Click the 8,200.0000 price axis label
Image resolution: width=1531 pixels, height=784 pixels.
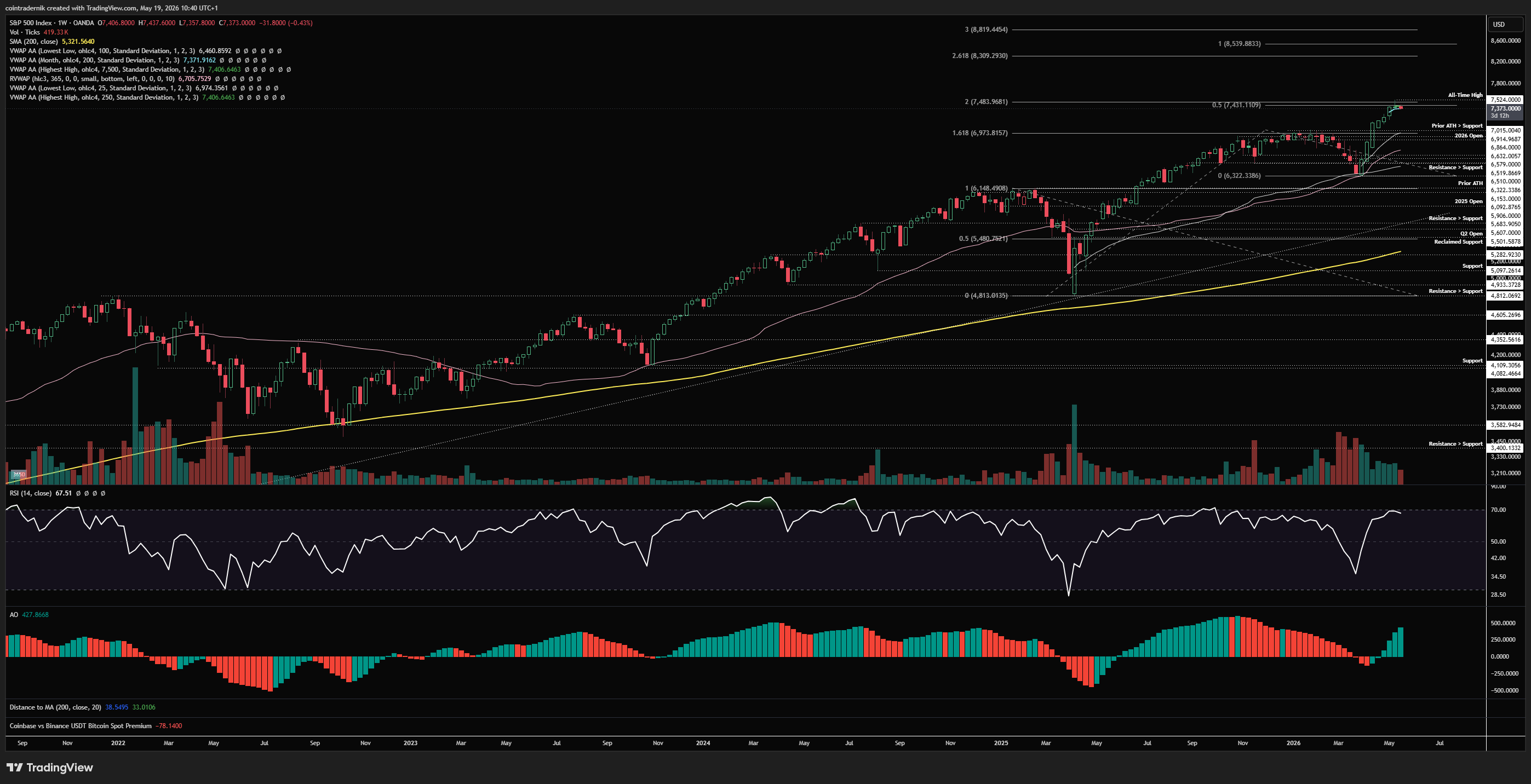1505,61
